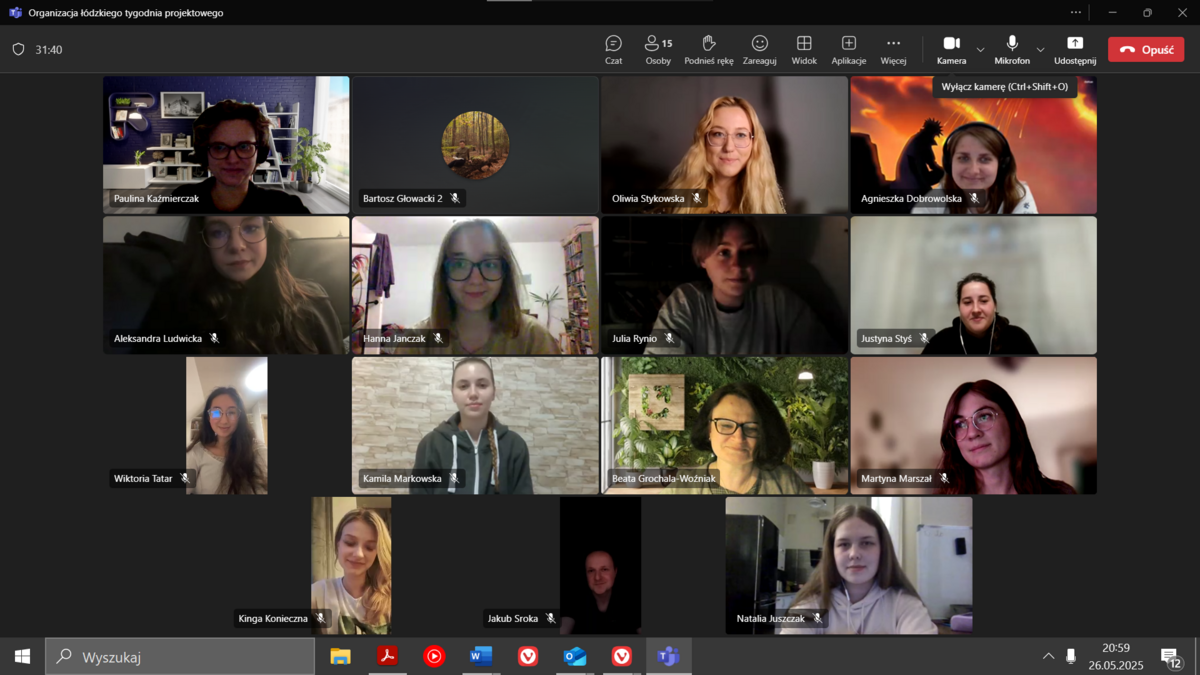Change layout with the Widok icon
This screenshot has height=675, width=1200.
(x=804, y=50)
